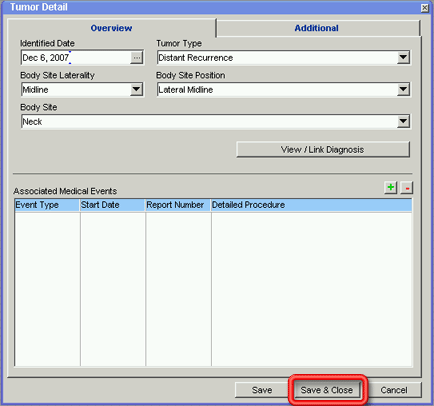Image resolution: width=434 pixels, height=406 pixels.
Task: Select the Overview tab
Action: pyautogui.click(x=112, y=28)
